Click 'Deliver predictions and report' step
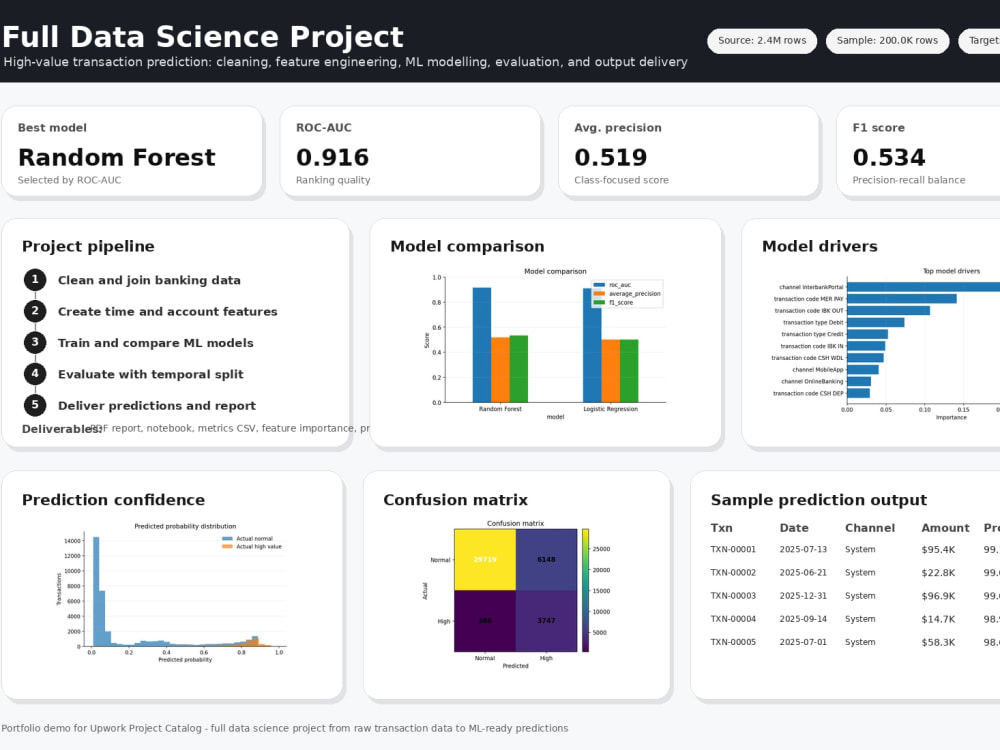This screenshot has height=750, width=1000. pyautogui.click(x=157, y=405)
